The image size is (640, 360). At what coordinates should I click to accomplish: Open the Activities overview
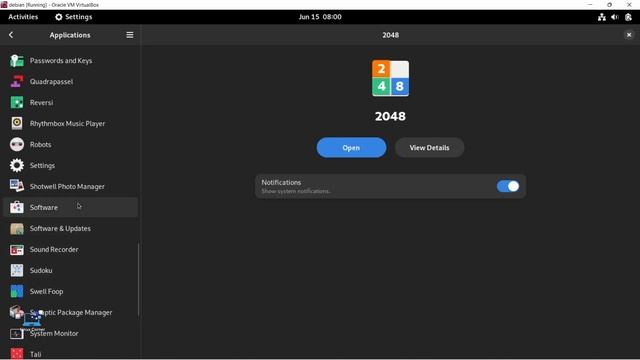coord(23,17)
